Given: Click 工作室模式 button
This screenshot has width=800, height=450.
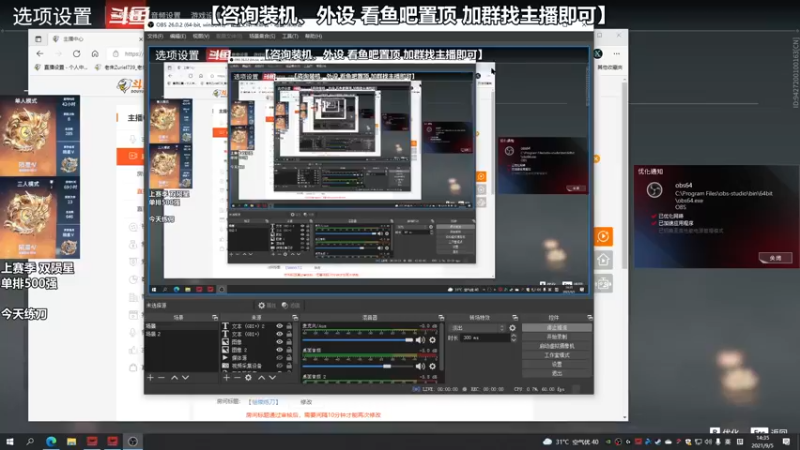Looking at the screenshot, I should (x=557, y=355).
